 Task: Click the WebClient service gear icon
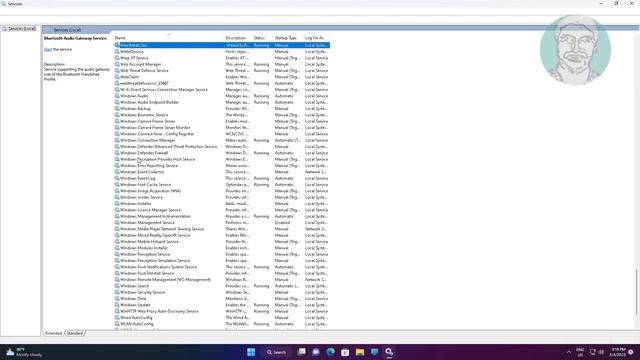click(117, 77)
